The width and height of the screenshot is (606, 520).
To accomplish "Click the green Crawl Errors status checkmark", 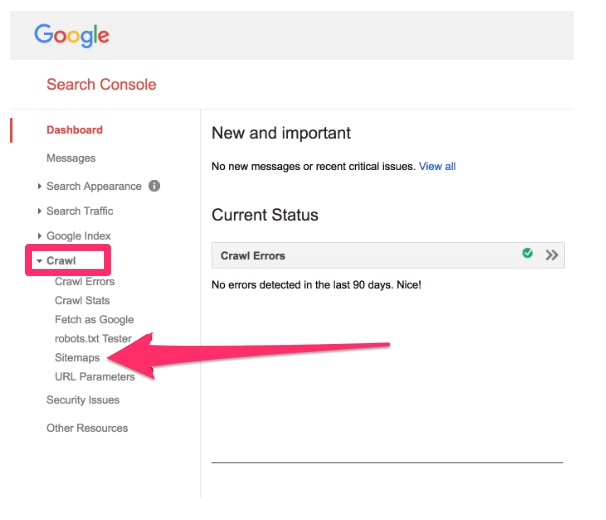I will click(528, 253).
